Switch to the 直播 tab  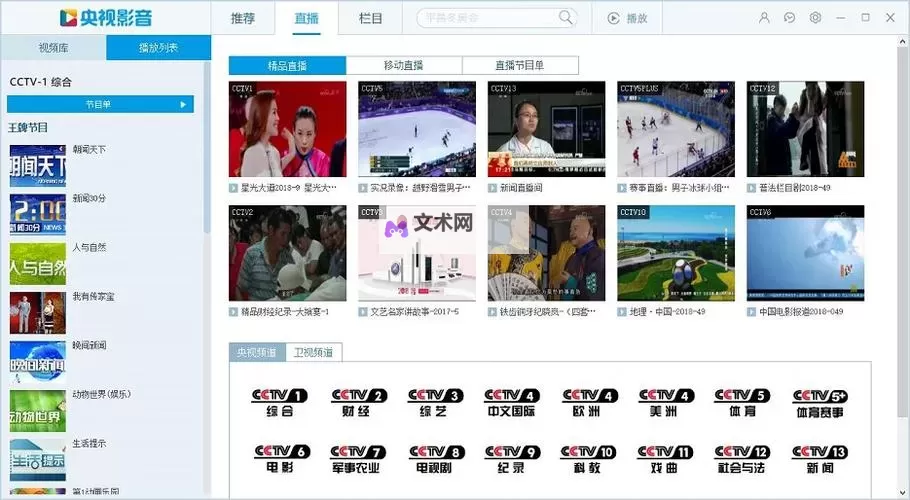point(306,18)
